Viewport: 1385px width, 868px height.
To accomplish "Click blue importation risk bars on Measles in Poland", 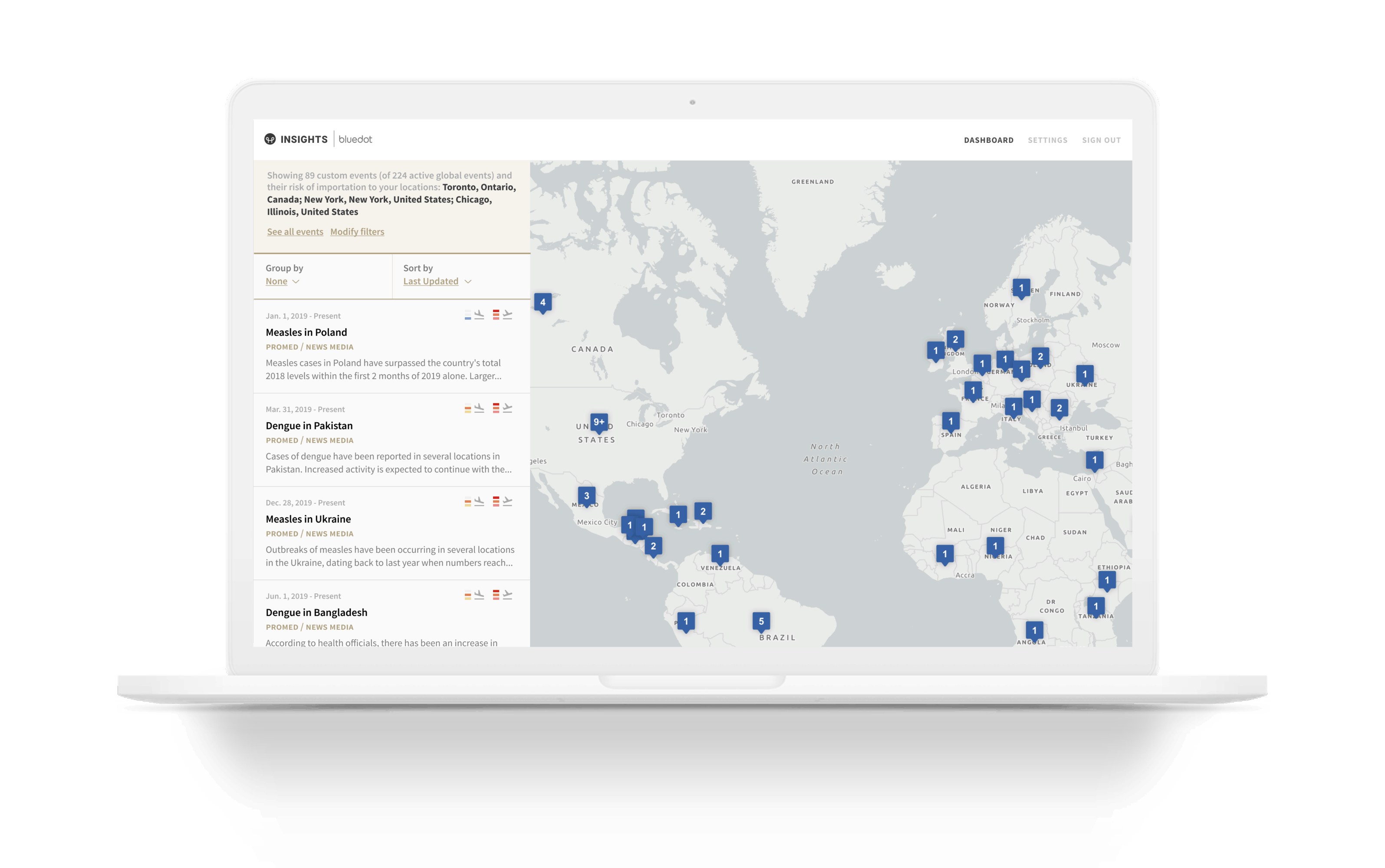I will click(468, 315).
